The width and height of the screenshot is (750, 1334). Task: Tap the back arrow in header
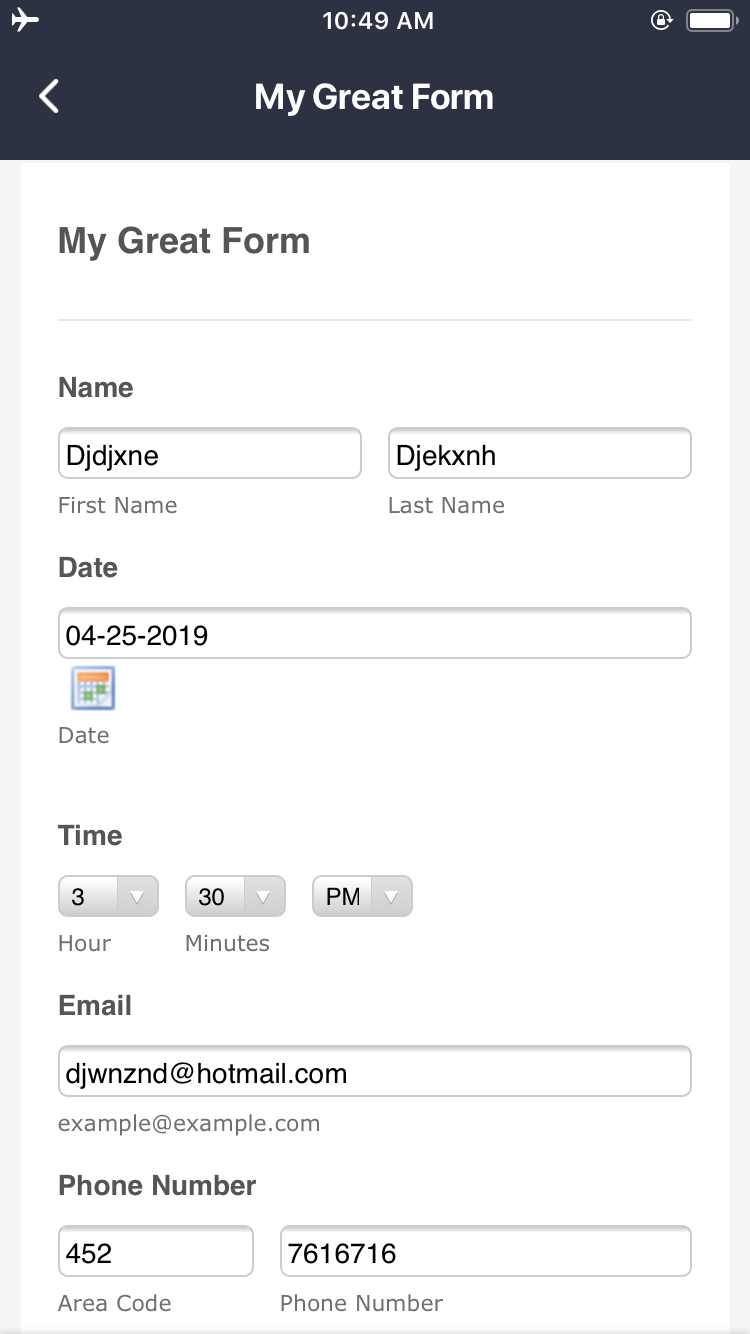48,97
